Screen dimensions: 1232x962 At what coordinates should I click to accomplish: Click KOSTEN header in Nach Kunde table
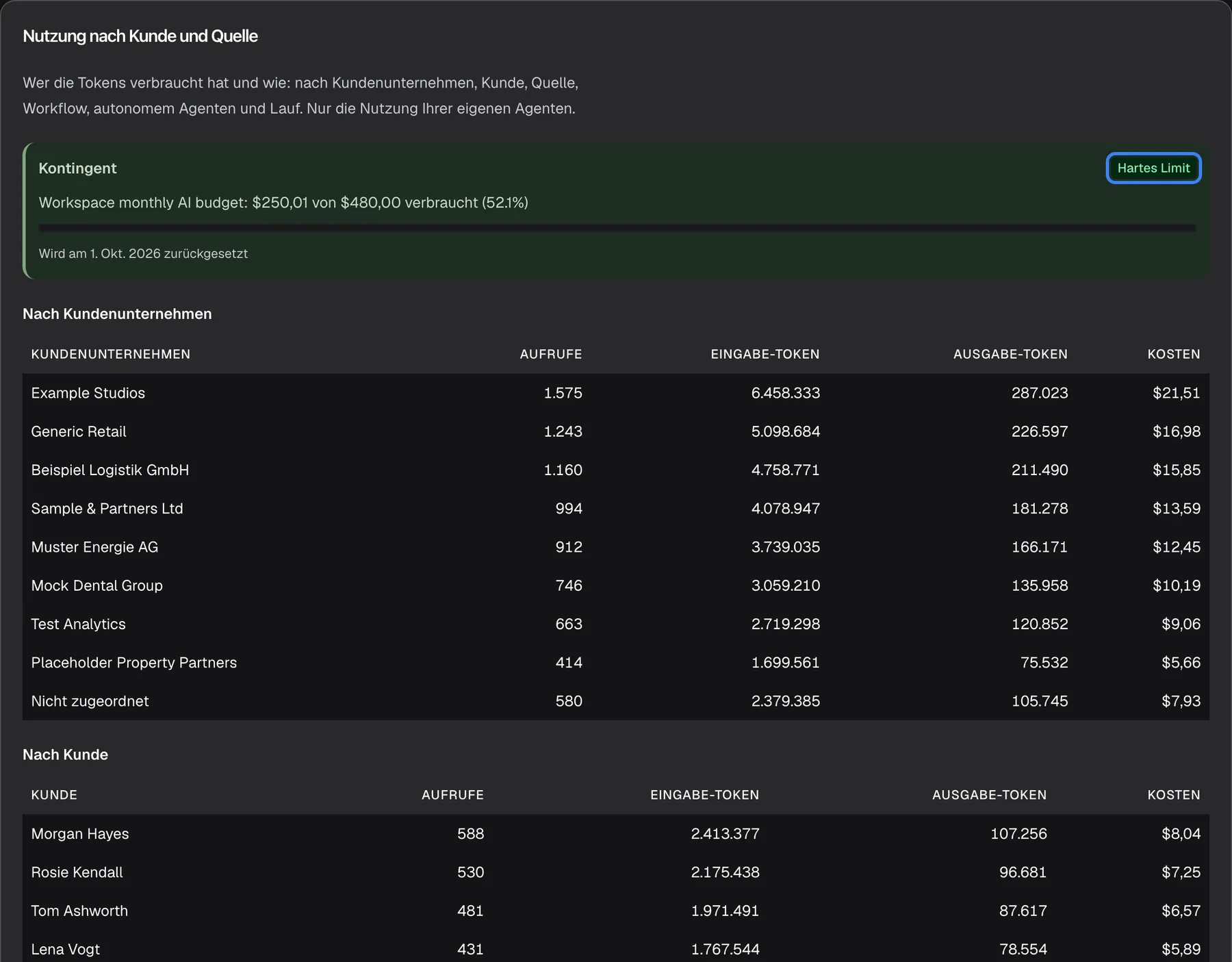[x=1174, y=795]
